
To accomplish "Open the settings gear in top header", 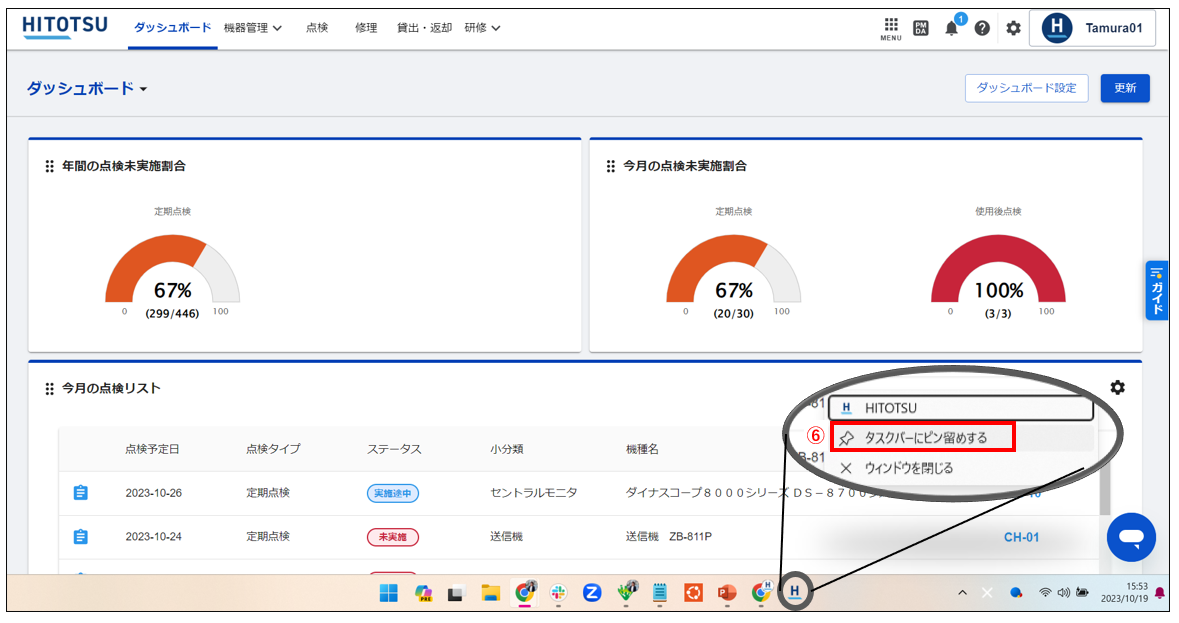I will click(1014, 29).
